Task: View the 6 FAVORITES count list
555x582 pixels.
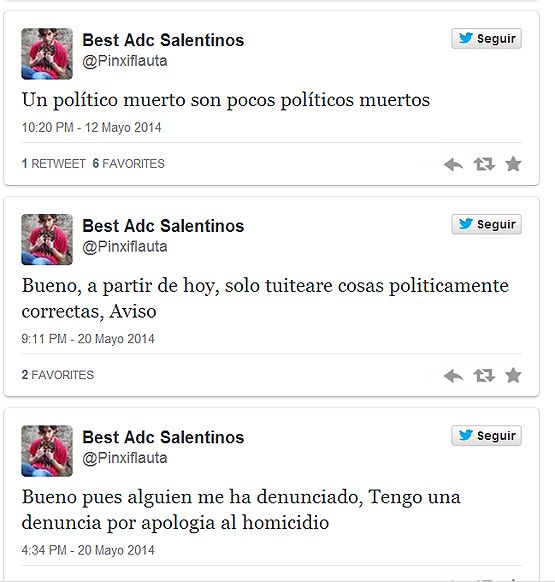Action: [128, 164]
